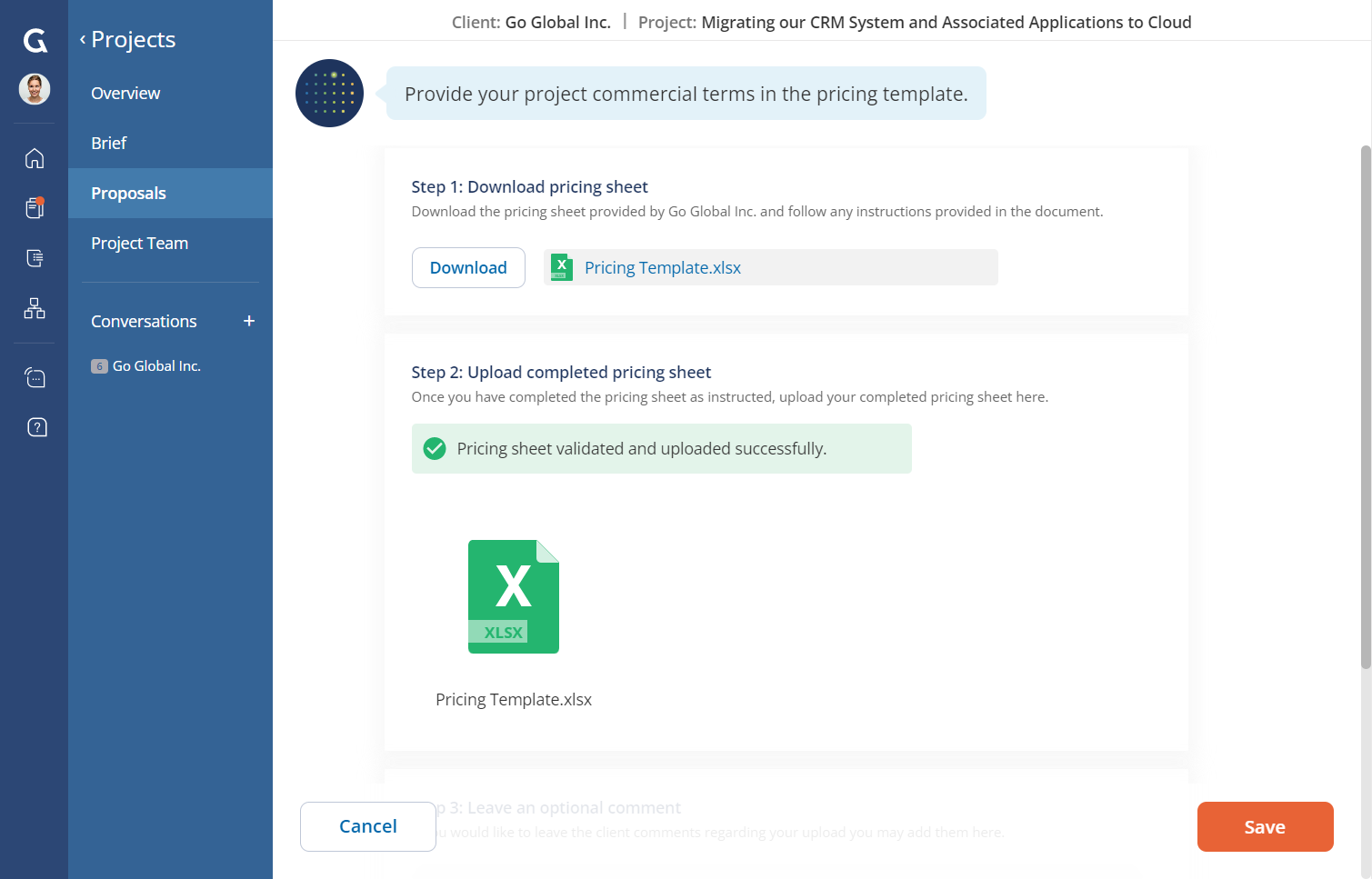Open the documents icon with notification dot
Screen dimensions: 1372x879
click(x=35, y=208)
